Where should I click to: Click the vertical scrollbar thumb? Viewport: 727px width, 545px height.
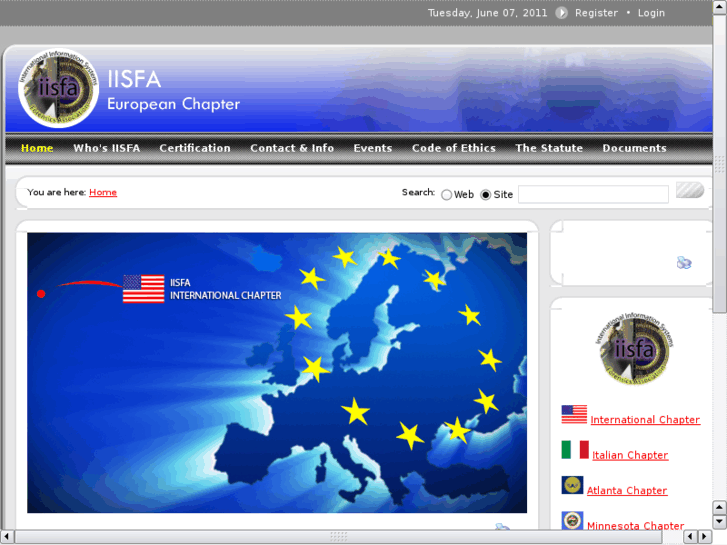pyautogui.click(x=719, y=162)
